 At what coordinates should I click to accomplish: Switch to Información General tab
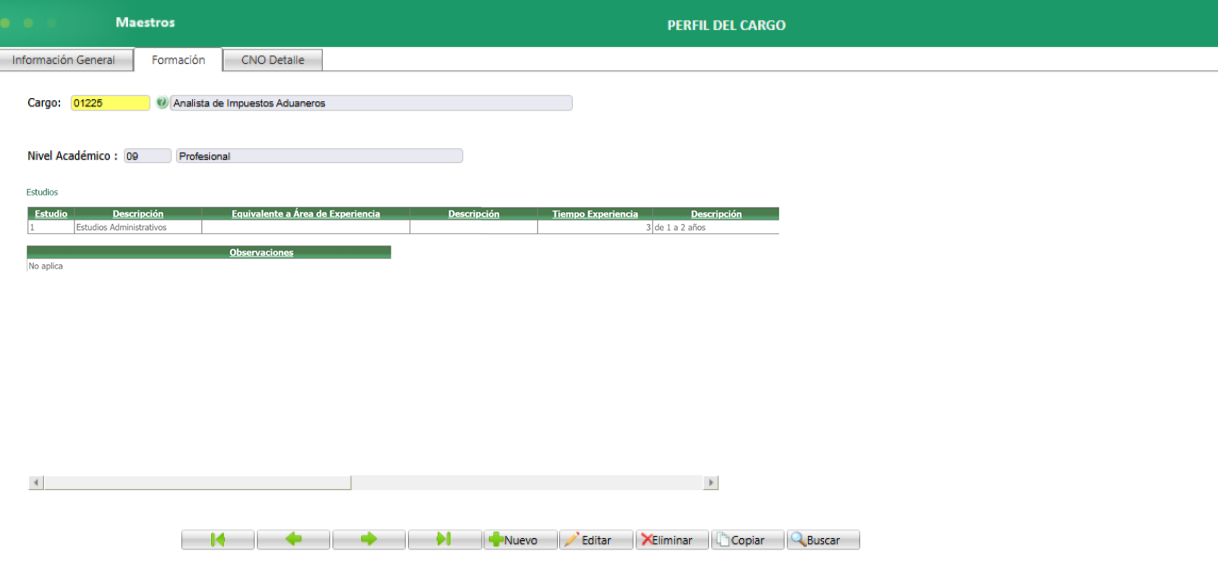coord(66,60)
